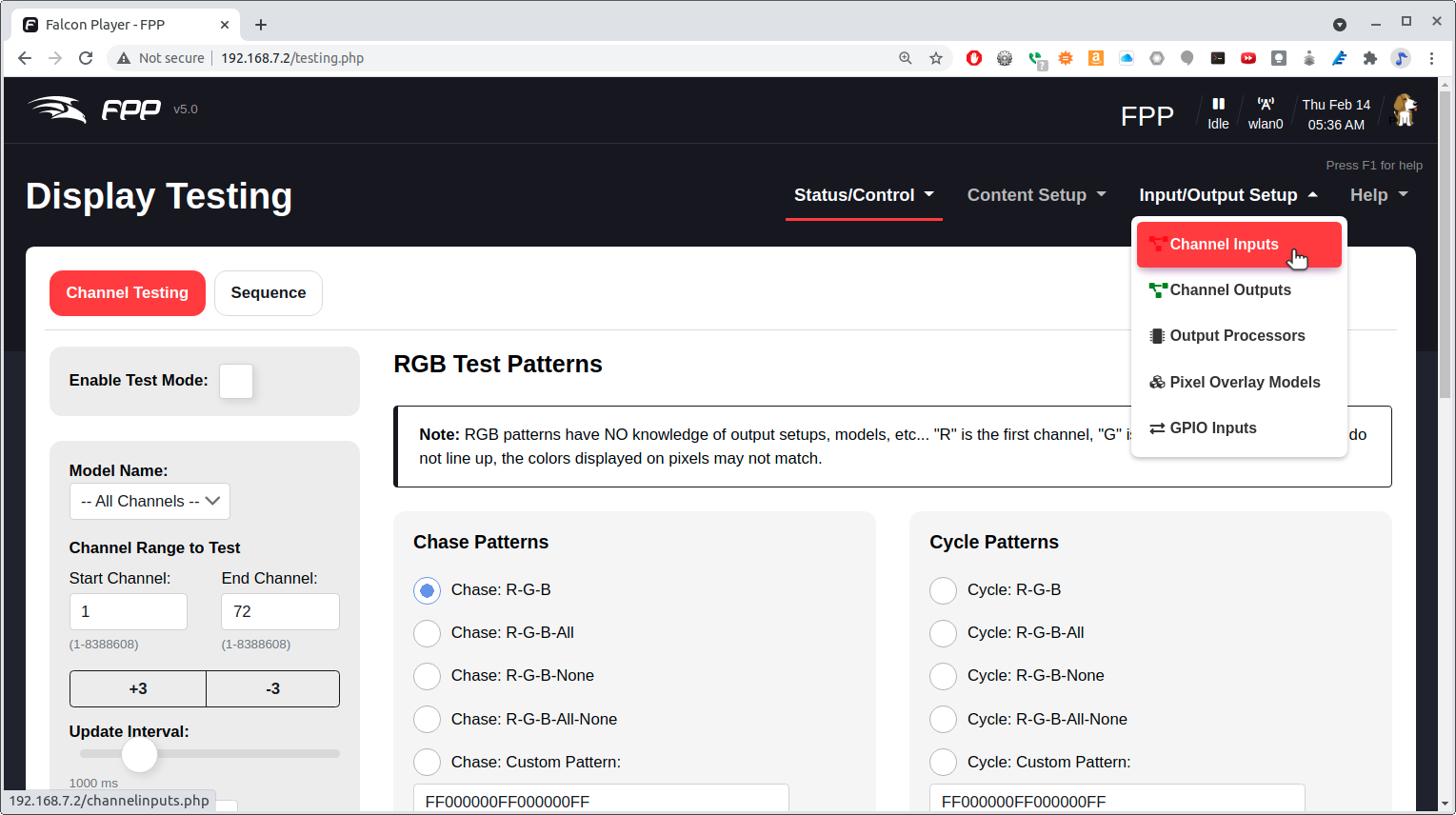This screenshot has height=815, width=1456.
Task: Expand the Content Setup menu
Action: (x=1036, y=195)
